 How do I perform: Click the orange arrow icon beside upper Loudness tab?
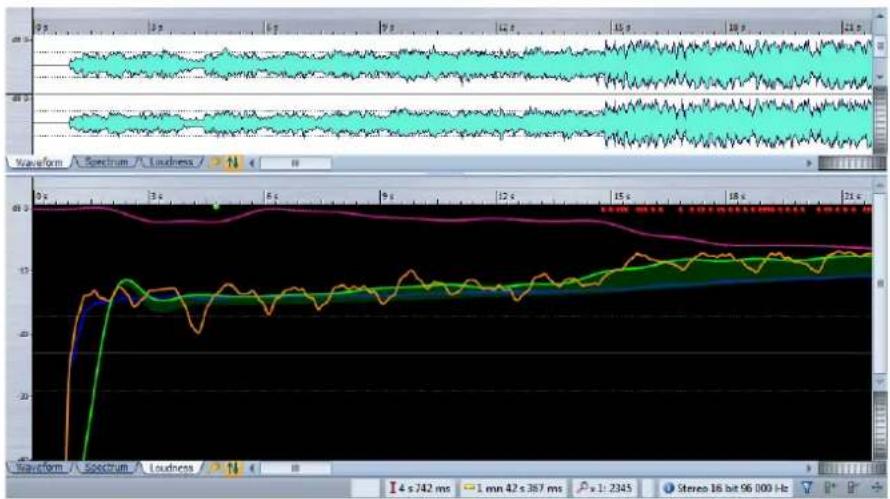215,163
